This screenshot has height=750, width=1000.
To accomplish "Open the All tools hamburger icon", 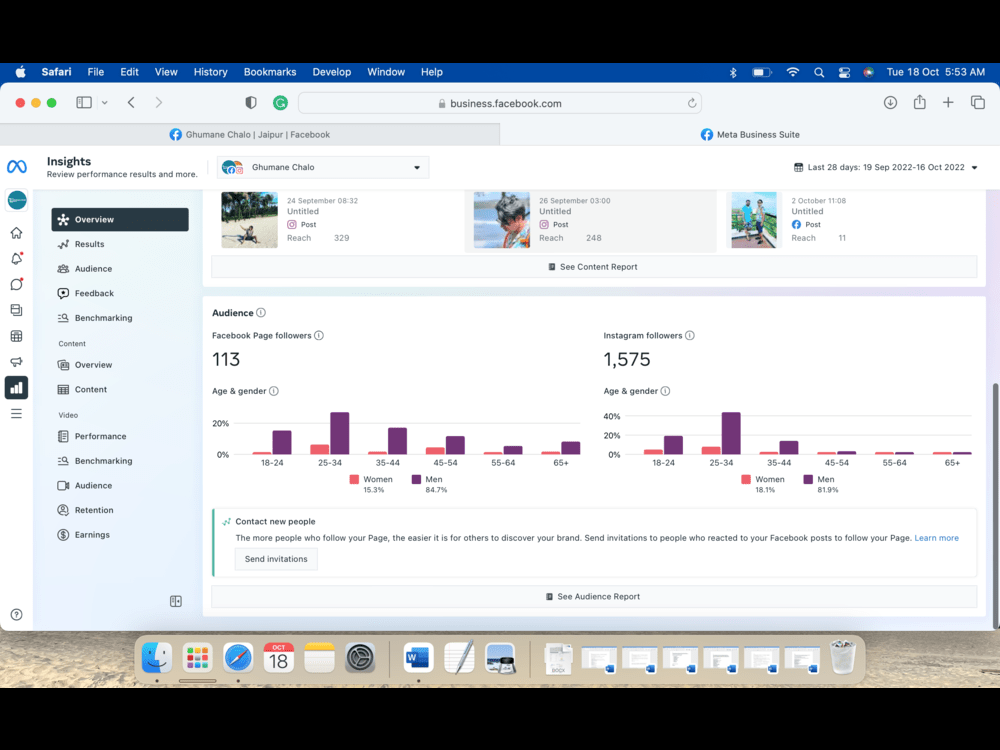I will click(x=17, y=414).
